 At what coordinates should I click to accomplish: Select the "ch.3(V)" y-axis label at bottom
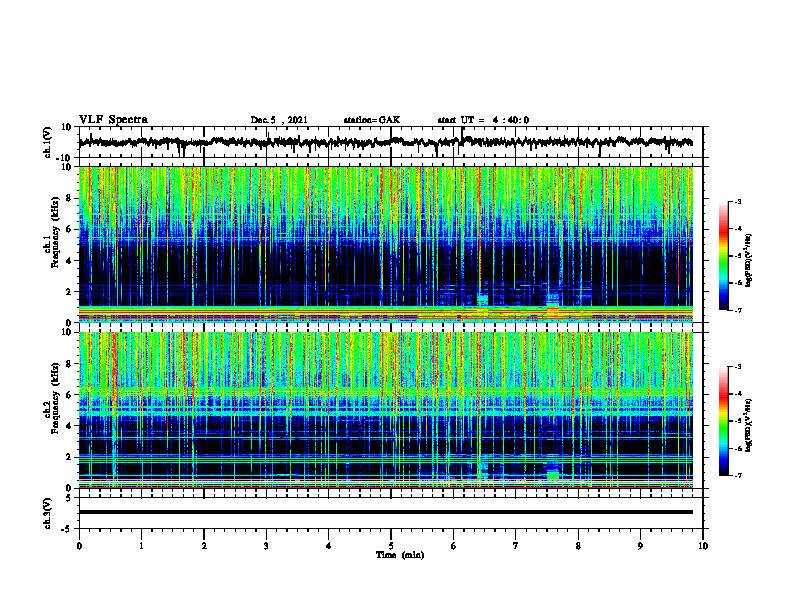click(x=48, y=514)
